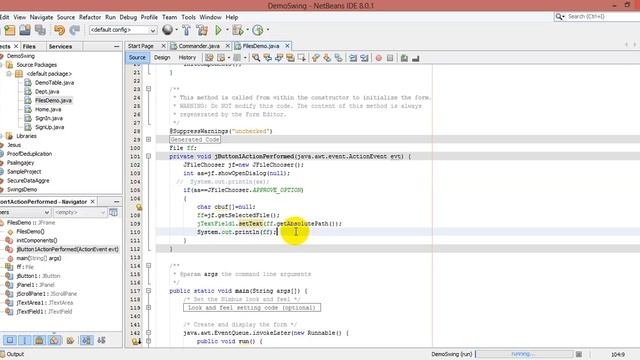Click the Stop Macro Recording icon
Image resolution: width=640 pixels, height=360 pixels.
pos(390,58)
